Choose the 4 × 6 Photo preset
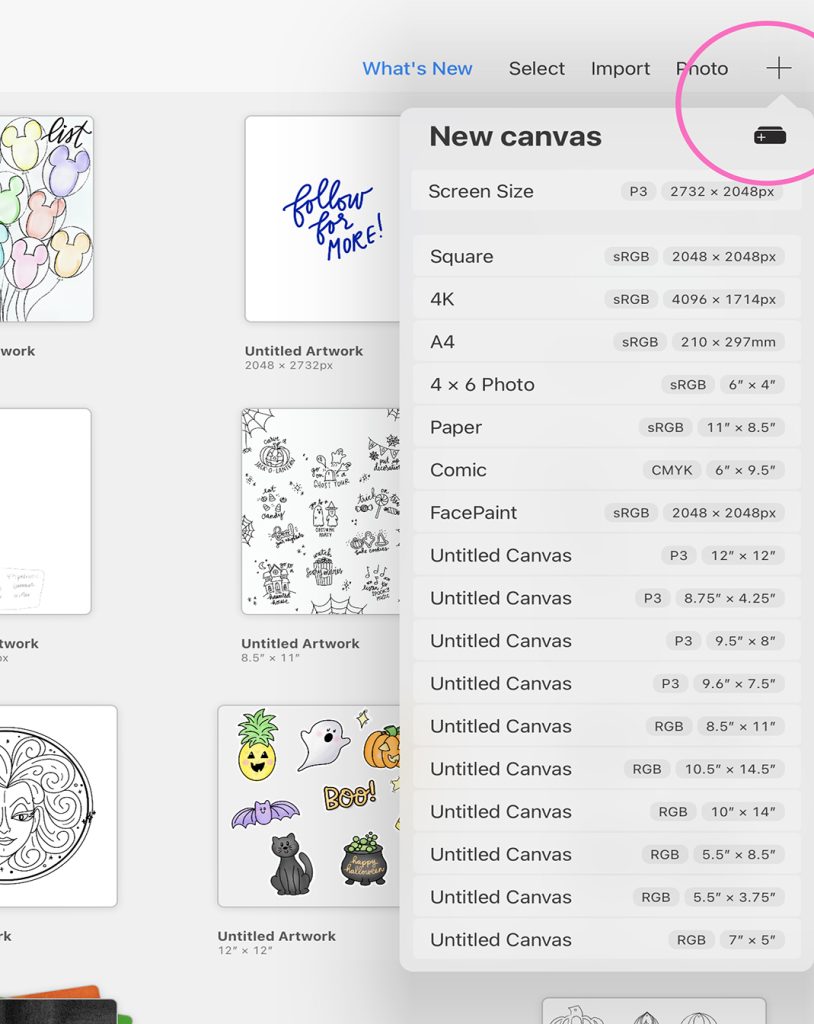Image resolution: width=814 pixels, height=1024 pixels. click(606, 385)
